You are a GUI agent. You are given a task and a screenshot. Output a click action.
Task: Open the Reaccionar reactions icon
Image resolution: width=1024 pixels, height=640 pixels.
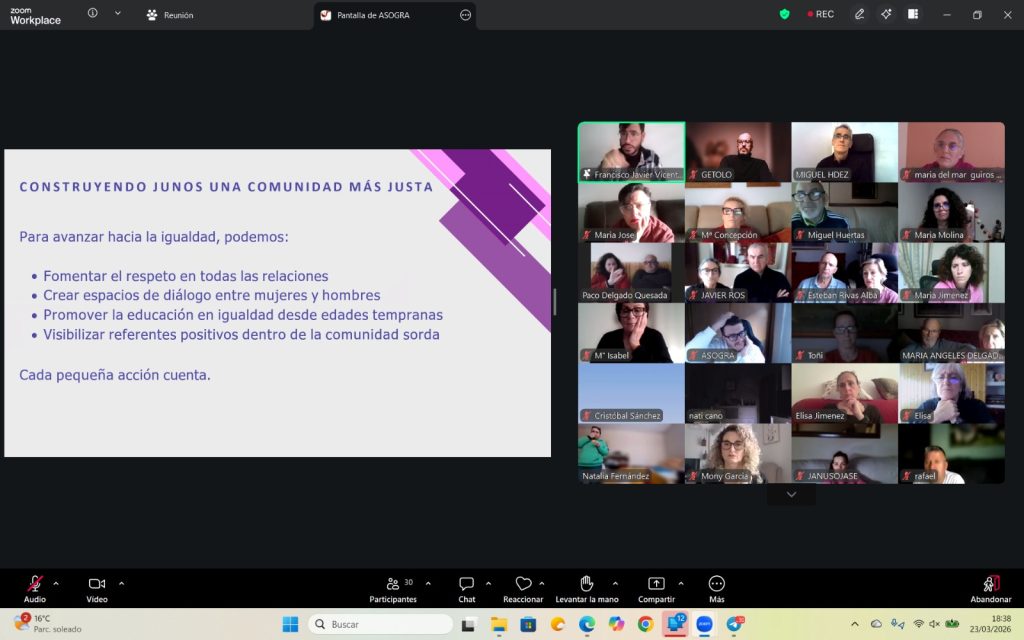click(523, 584)
